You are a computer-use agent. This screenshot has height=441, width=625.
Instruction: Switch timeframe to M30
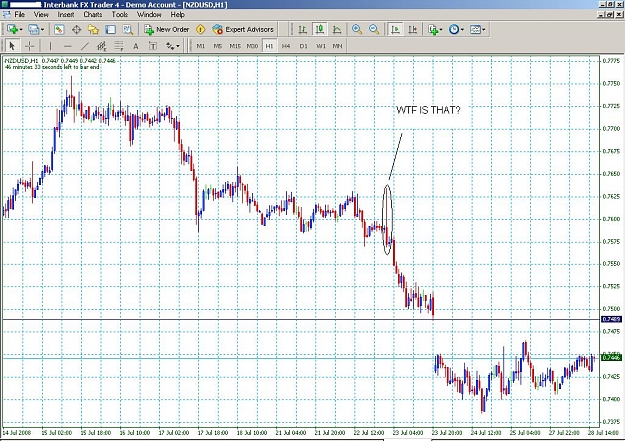pyautogui.click(x=252, y=46)
